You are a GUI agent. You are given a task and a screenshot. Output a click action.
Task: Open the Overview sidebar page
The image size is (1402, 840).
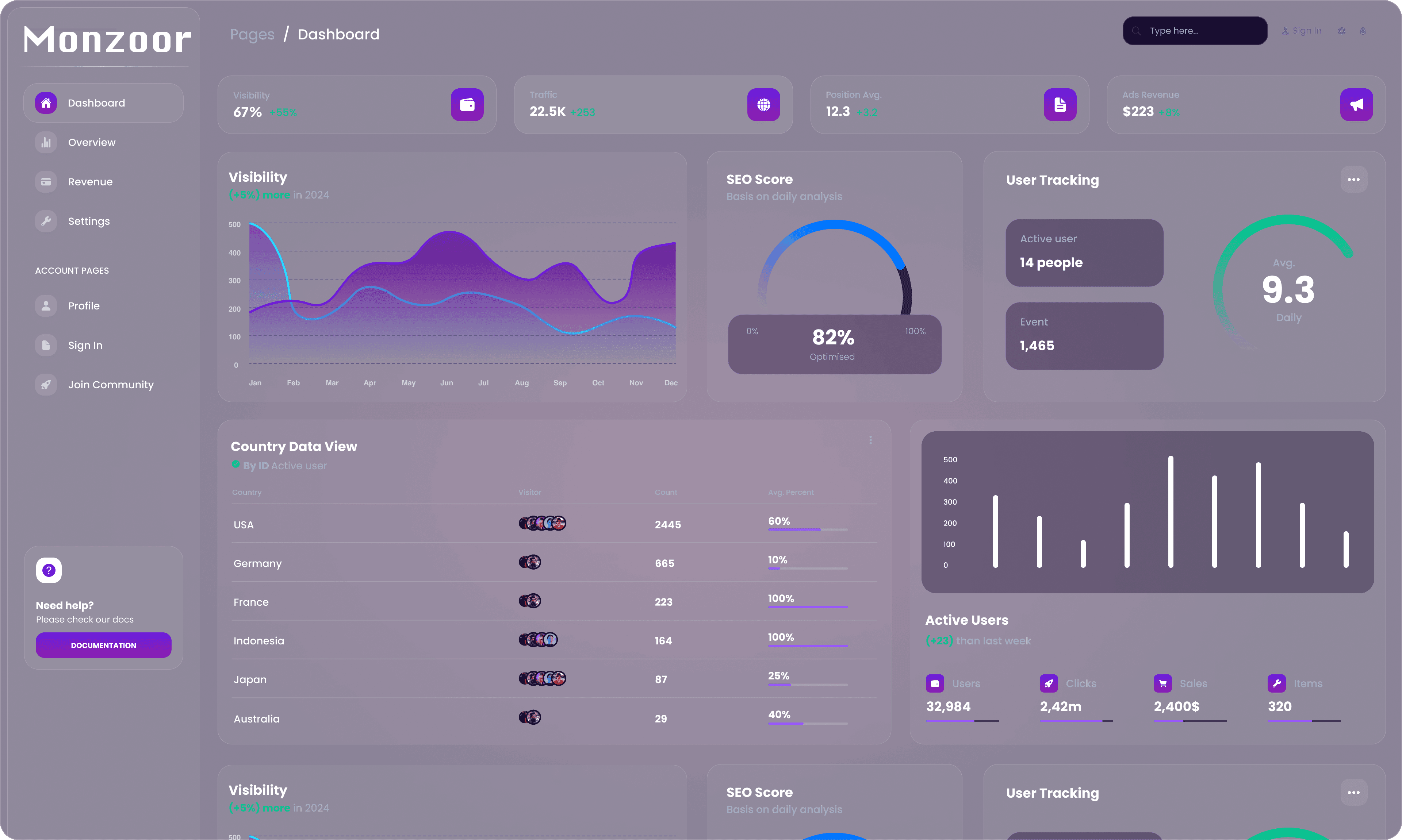point(91,143)
